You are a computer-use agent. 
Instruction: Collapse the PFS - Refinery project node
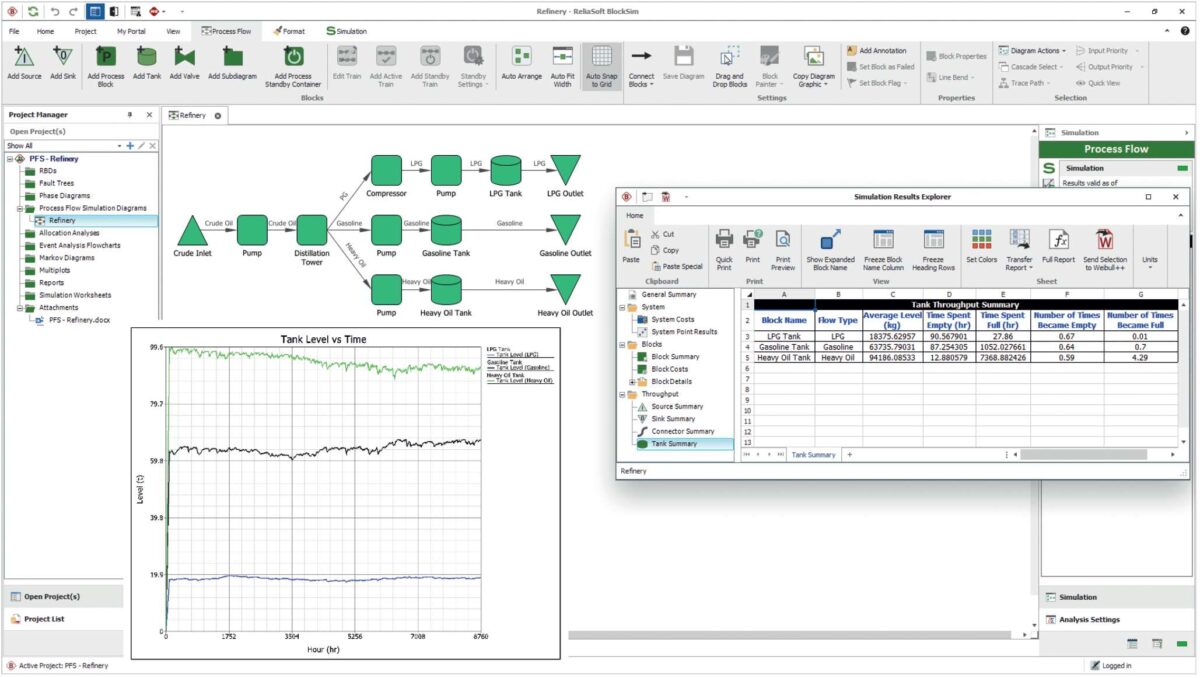coord(10,158)
